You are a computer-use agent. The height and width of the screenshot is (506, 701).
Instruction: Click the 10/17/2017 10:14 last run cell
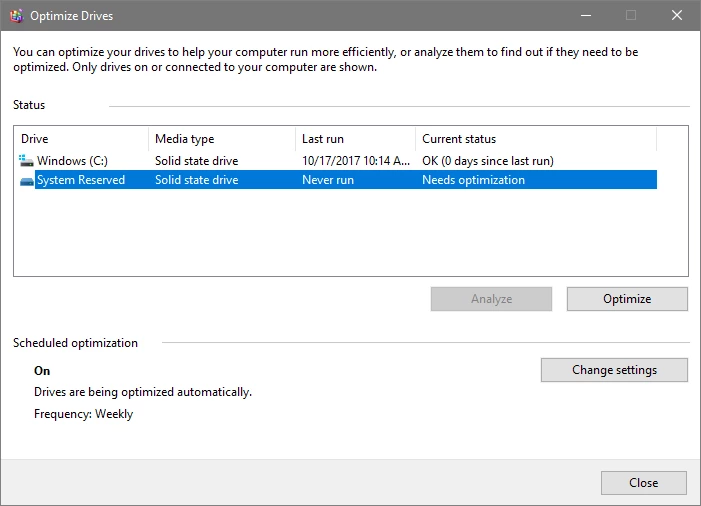point(356,160)
